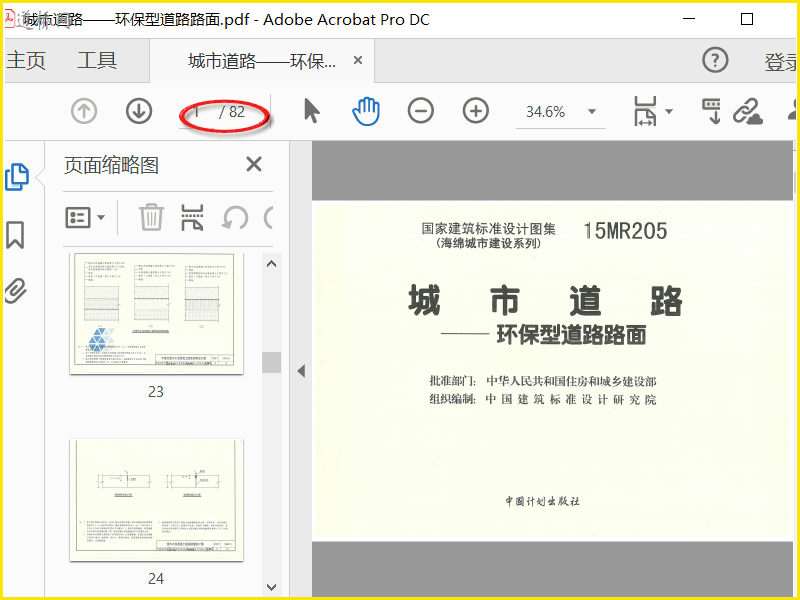Image resolution: width=800 pixels, height=600 pixels.
Task: Click thumbnail scrollbar up arrow
Action: (x=271, y=264)
